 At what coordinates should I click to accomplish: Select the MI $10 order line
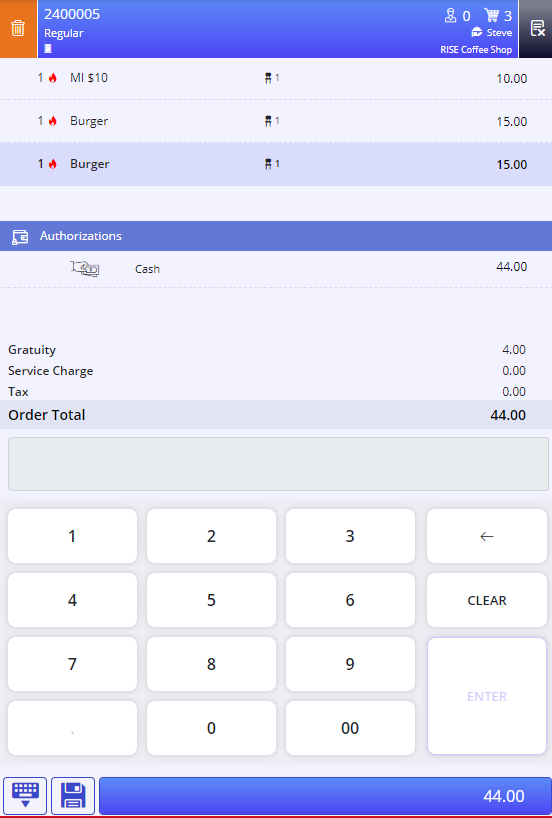click(x=276, y=78)
